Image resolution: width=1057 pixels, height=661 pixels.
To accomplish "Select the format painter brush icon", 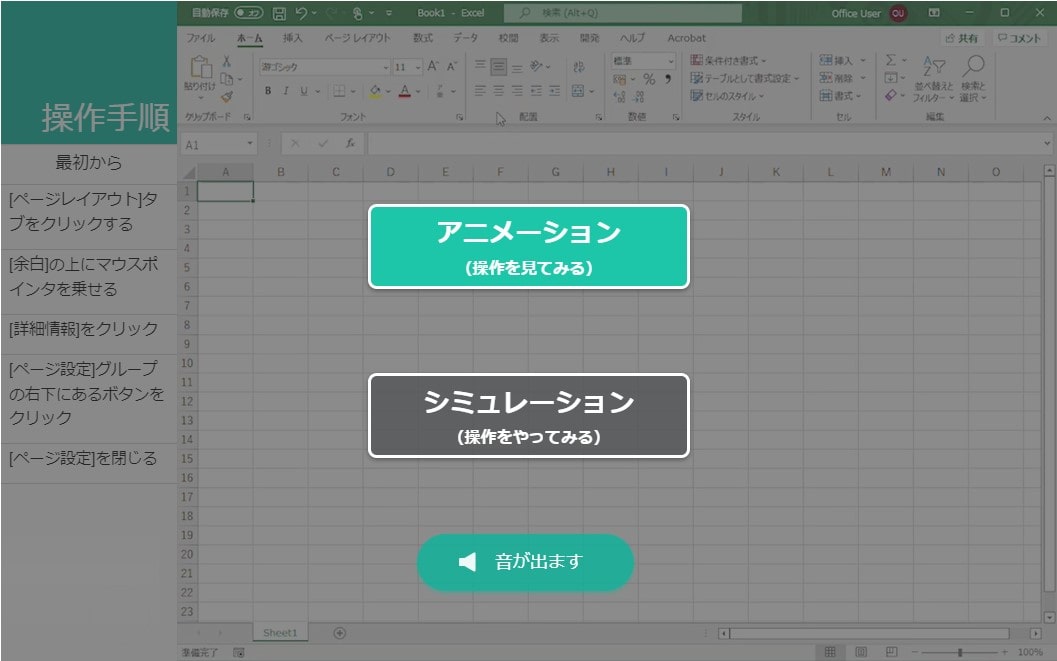I will tap(227, 97).
